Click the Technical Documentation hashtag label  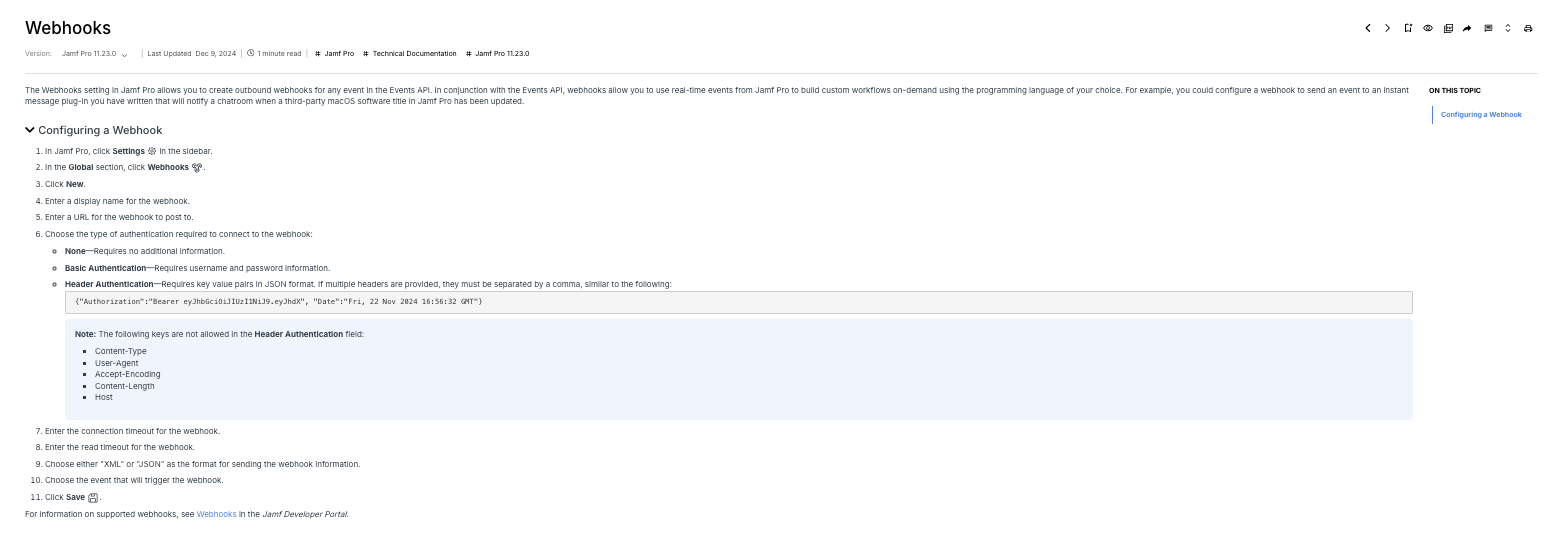pyautogui.click(x=410, y=53)
